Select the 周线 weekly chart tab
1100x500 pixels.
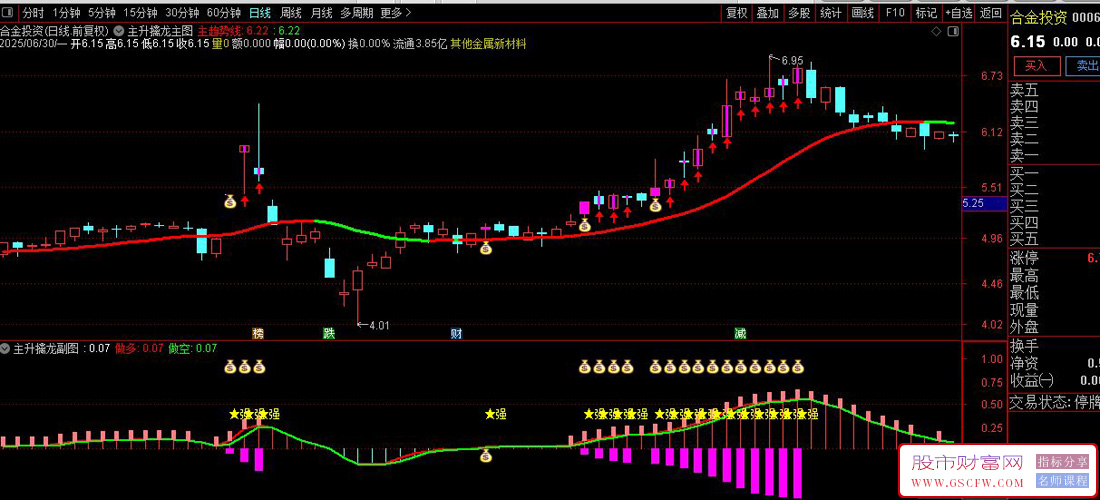pos(290,13)
